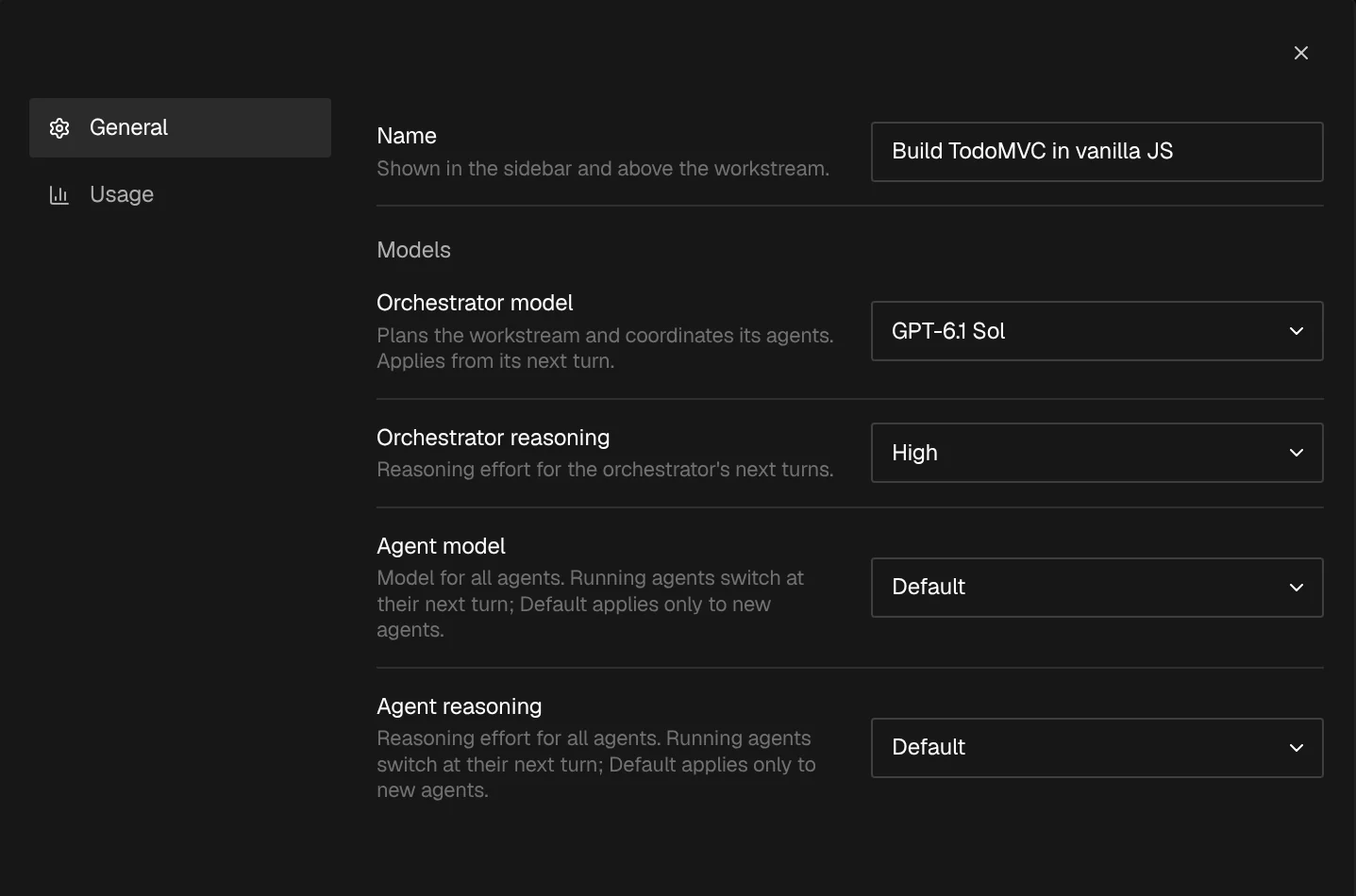
Task: Click the 'Orchestrator model' label text
Action: point(475,303)
